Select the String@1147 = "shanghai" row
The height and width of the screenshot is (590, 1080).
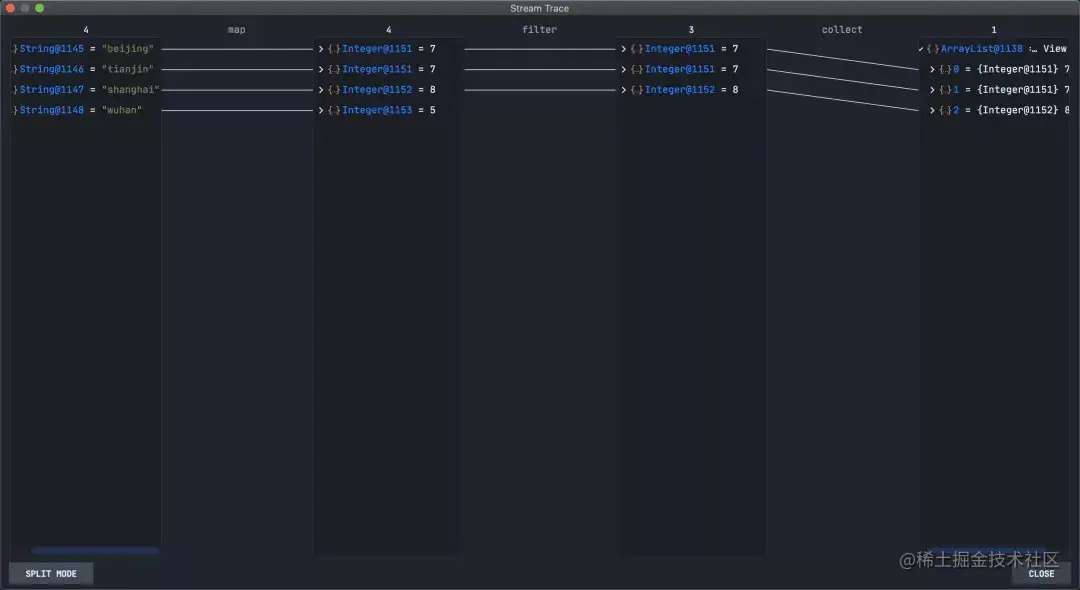[x=85, y=89]
